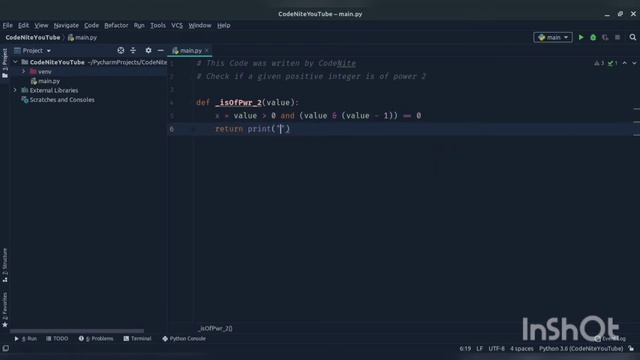
Task: Click the stop process icon
Action: 618,38
